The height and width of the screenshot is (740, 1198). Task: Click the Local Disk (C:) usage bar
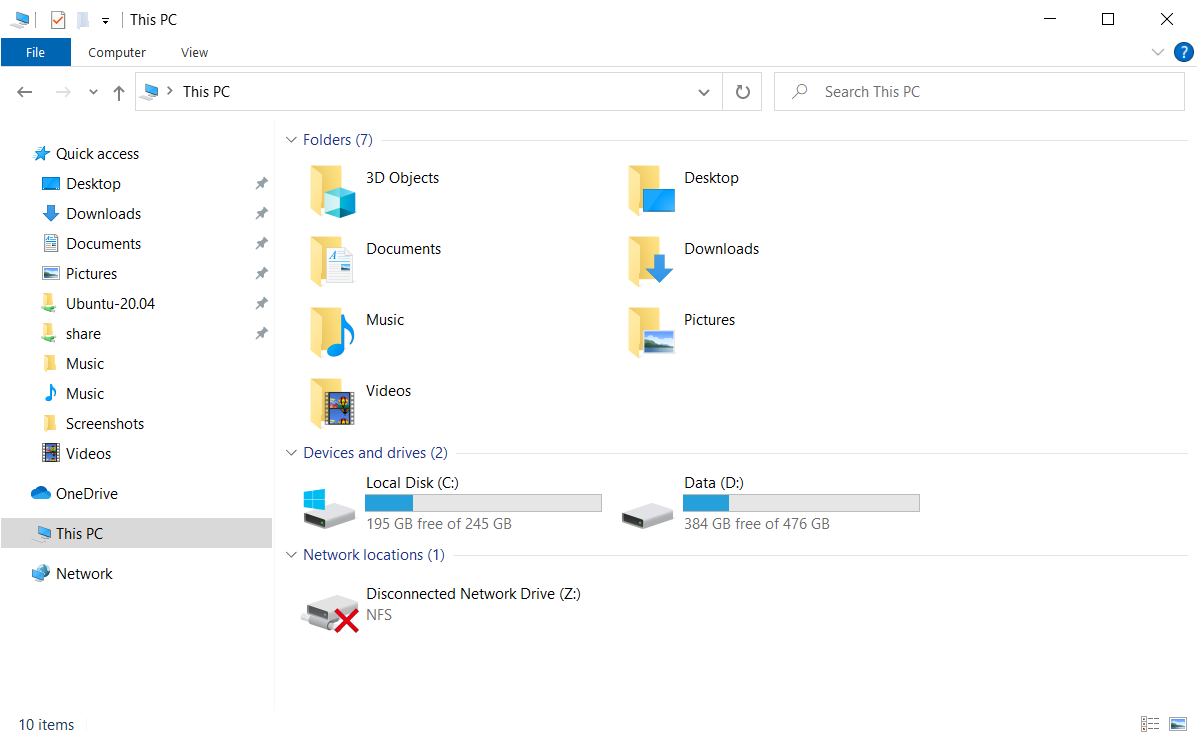483,502
